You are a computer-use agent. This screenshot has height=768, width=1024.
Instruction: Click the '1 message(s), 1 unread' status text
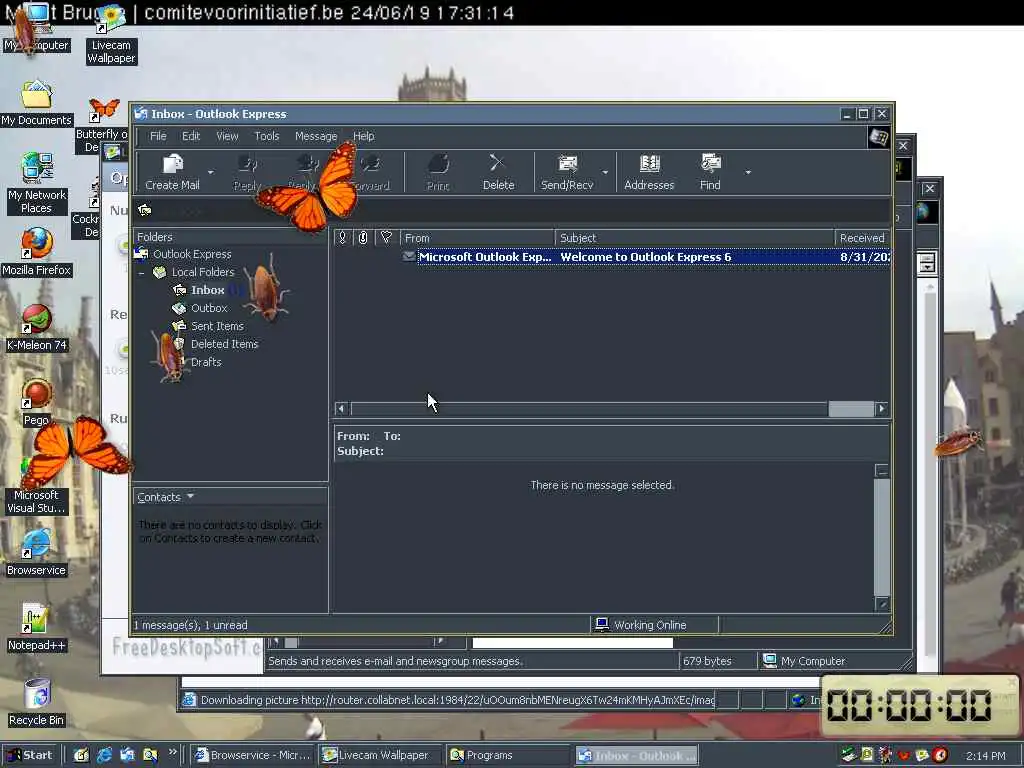tap(191, 625)
